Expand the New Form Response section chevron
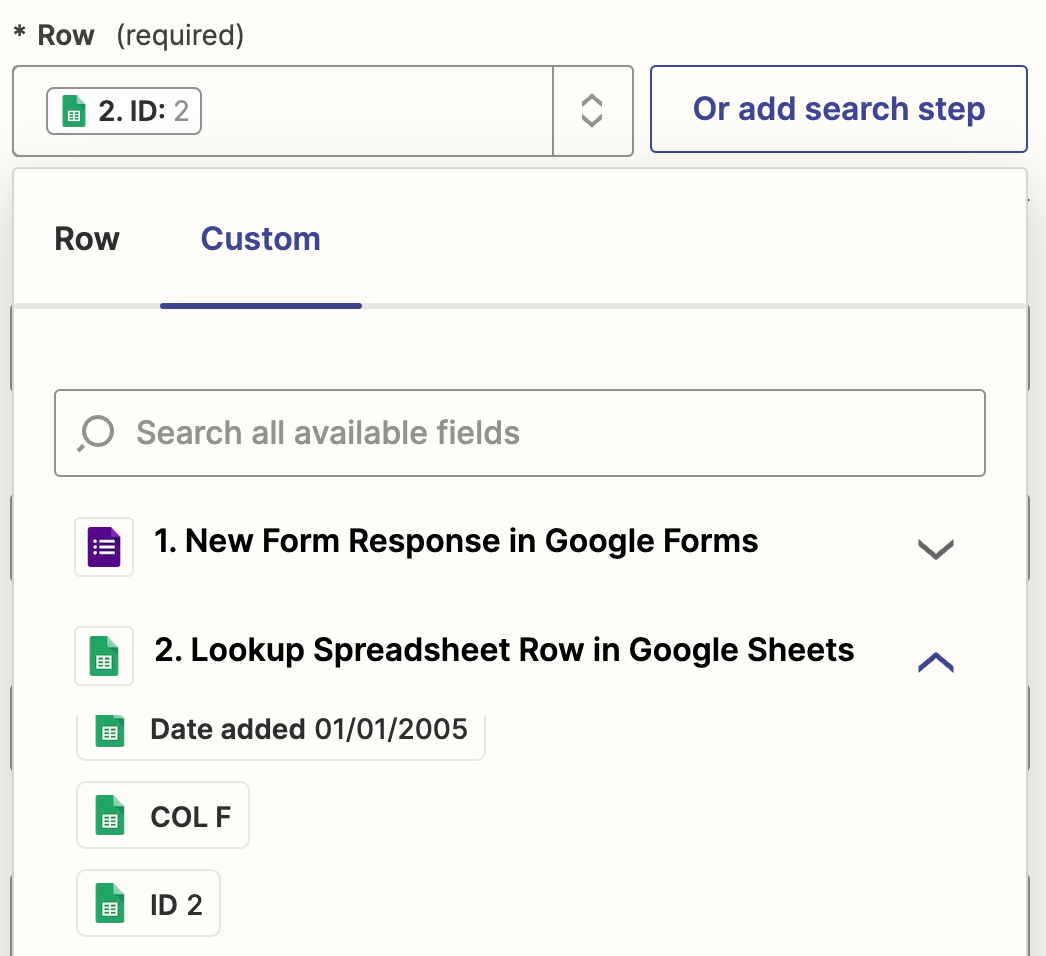The width and height of the screenshot is (1046, 956). point(935,548)
